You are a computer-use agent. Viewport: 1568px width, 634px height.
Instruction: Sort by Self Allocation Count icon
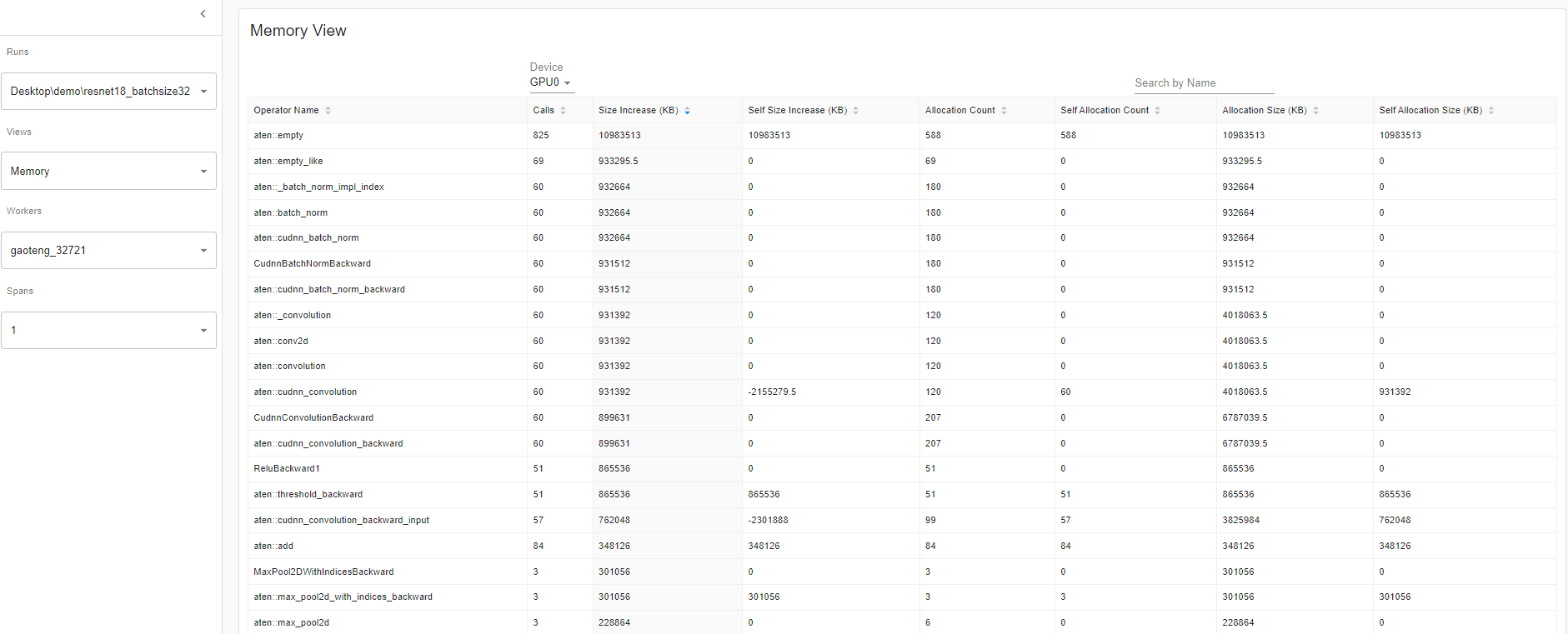tap(1157, 111)
